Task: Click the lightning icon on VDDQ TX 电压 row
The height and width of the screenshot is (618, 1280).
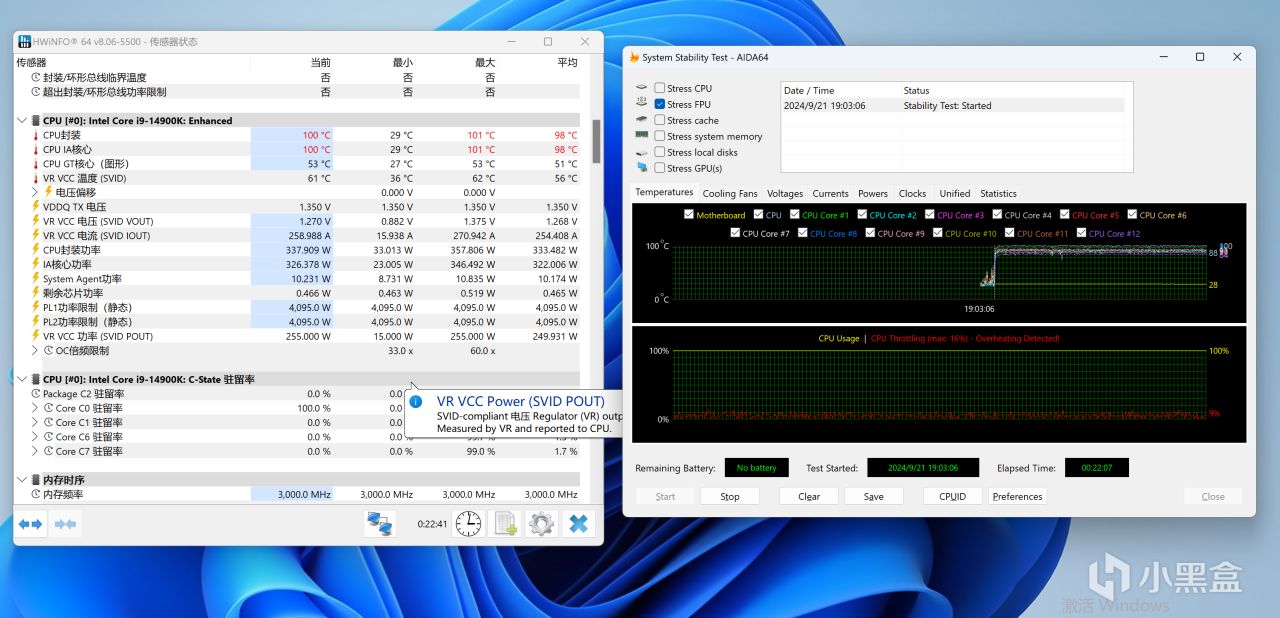Action: point(36,207)
